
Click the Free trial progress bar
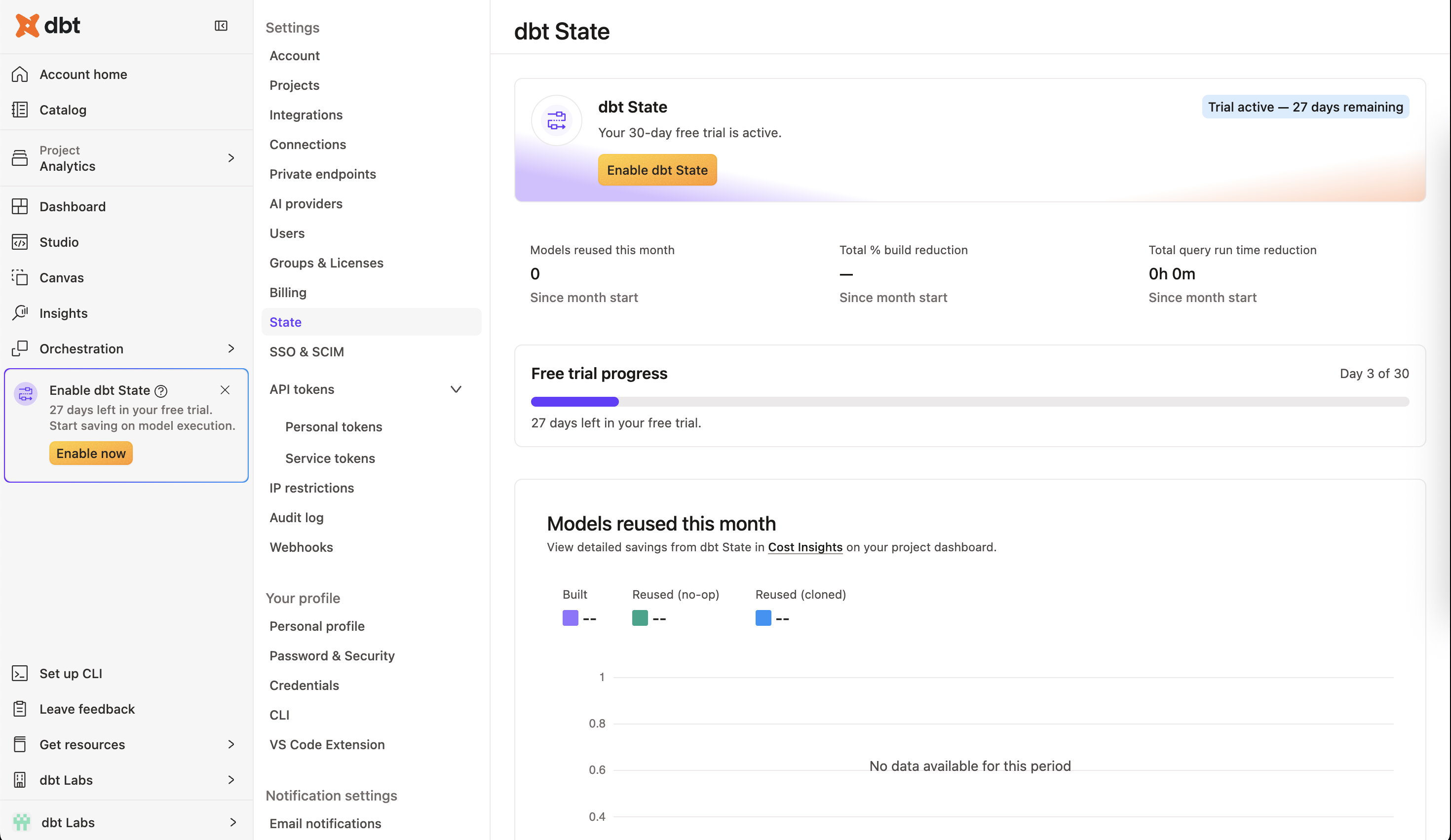pos(970,402)
